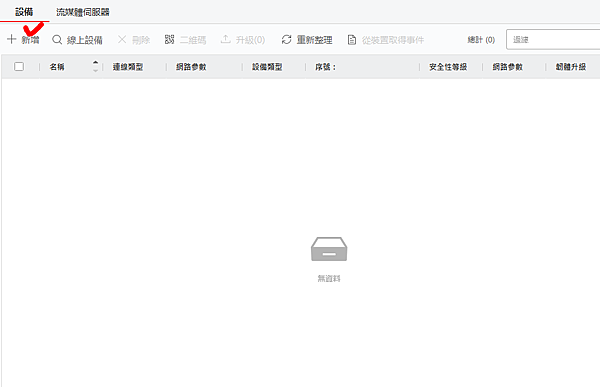
Task: Click the refresh icon for 重新整理
Action: click(x=287, y=39)
